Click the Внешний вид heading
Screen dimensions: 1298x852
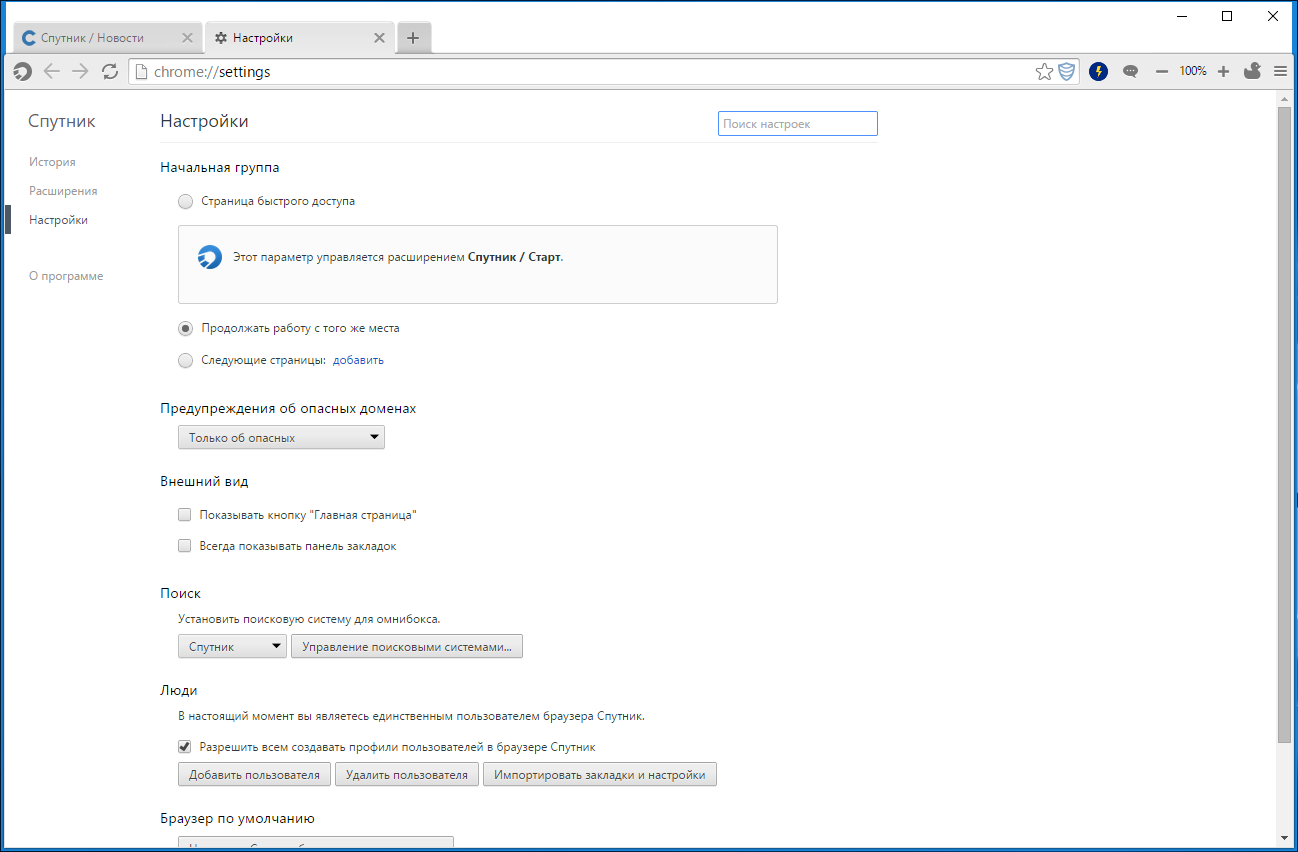click(204, 481)
